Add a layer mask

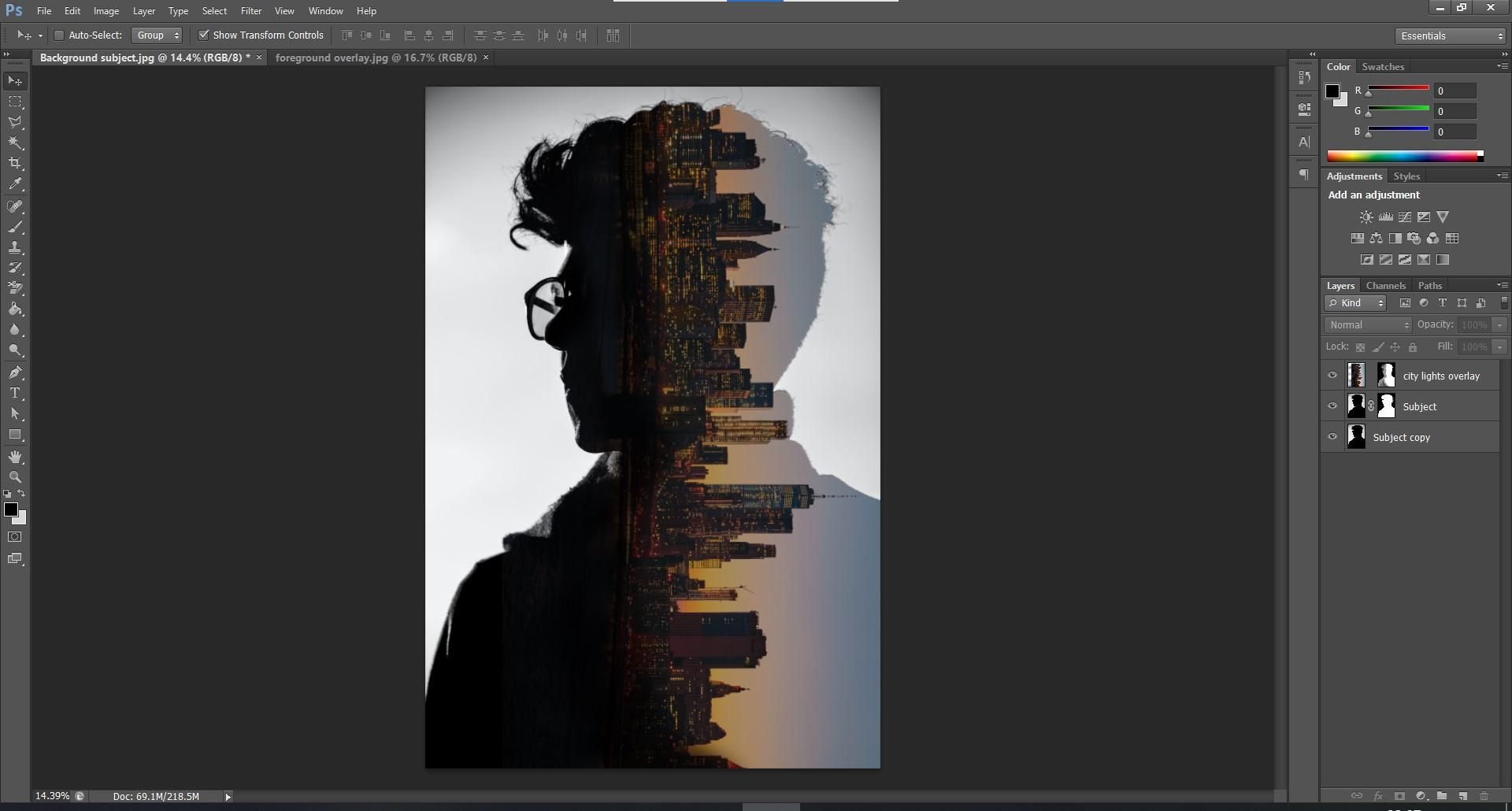(x=1400, y=796)
